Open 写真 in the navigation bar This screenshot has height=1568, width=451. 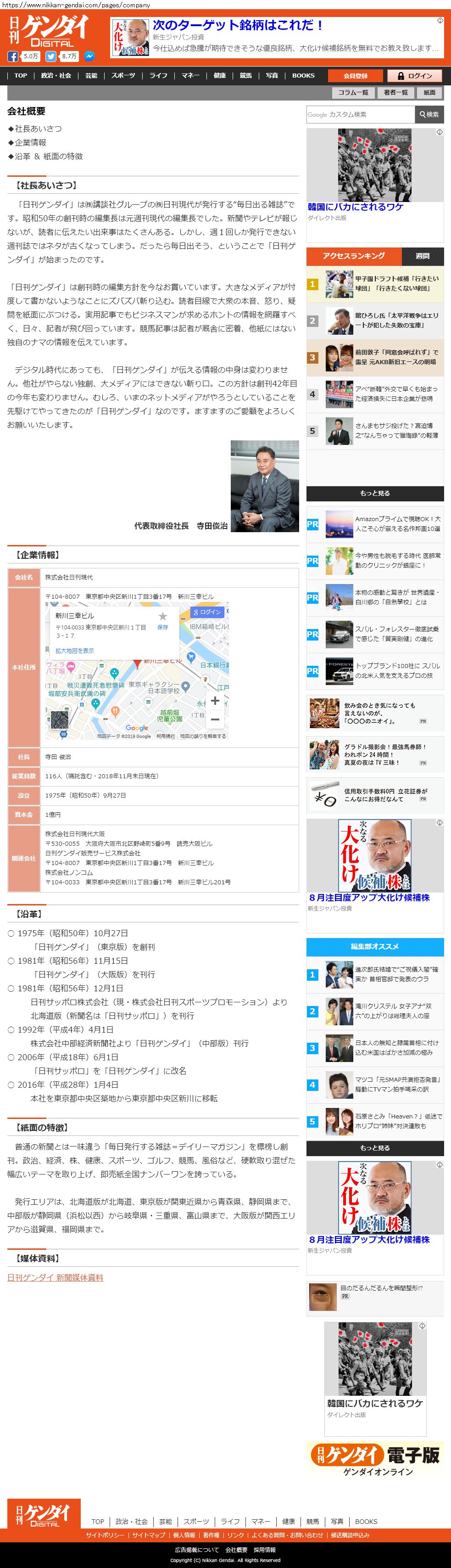pos(272,75)
